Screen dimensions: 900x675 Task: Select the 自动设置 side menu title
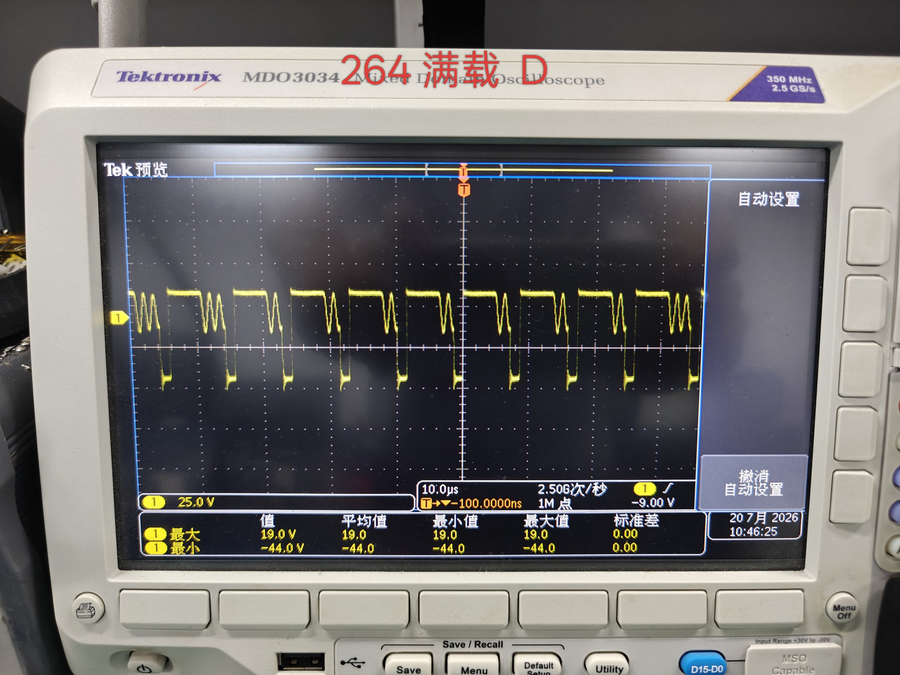[x=769, y=199]
